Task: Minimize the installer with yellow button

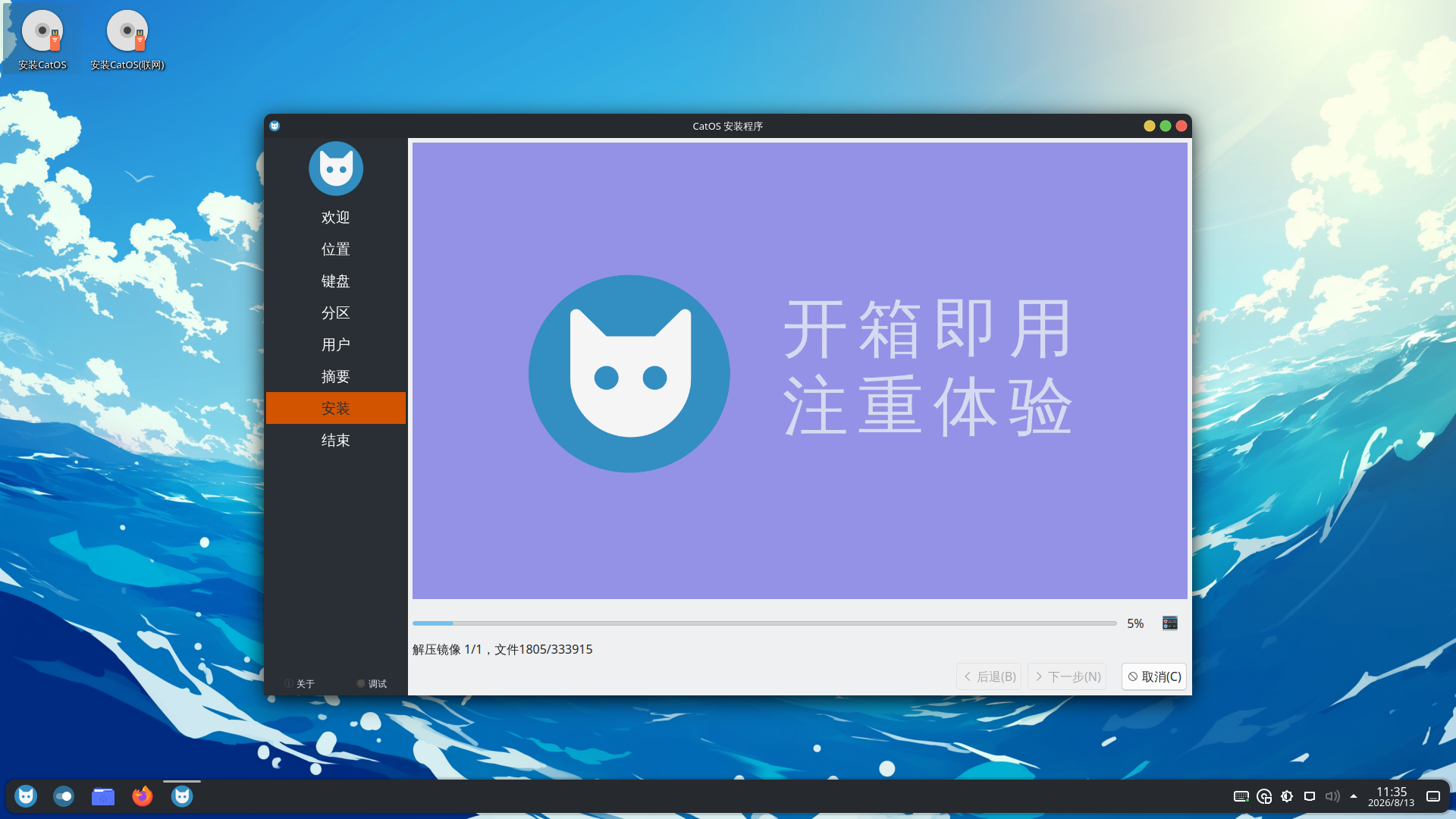Action: (1150, 126)
